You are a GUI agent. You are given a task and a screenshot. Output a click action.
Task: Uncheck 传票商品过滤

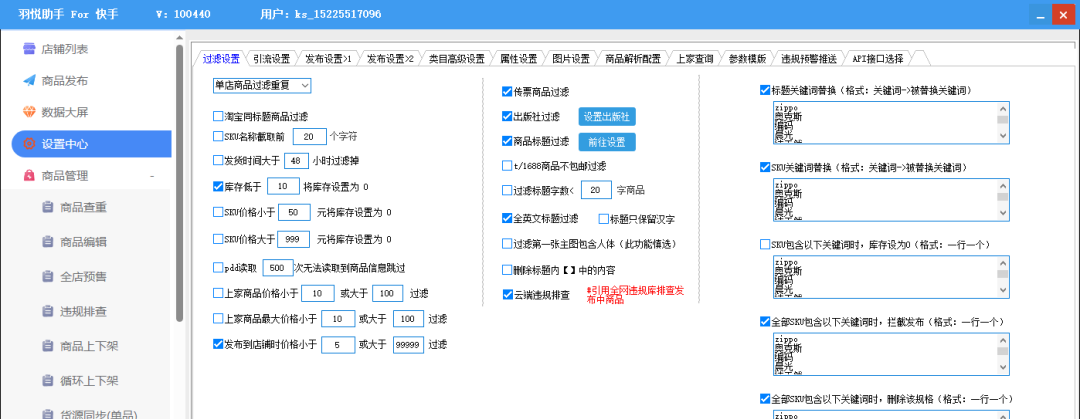pyautogui.click(x=507, y=91)
